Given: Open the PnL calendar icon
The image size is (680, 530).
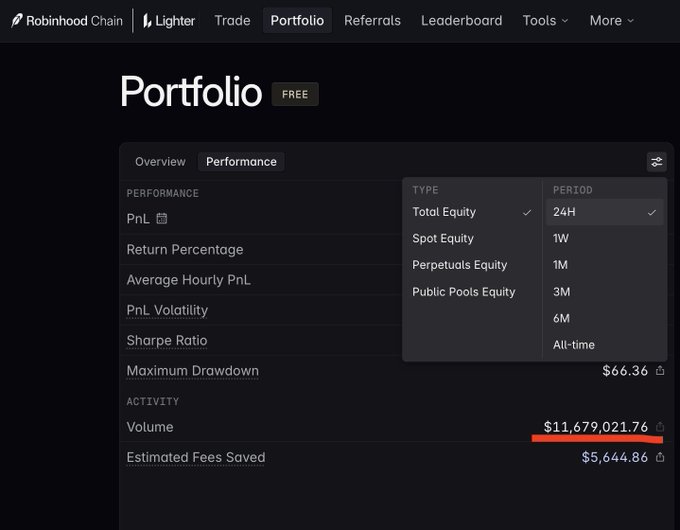Looking at the screenshot, I should point(162,218).
